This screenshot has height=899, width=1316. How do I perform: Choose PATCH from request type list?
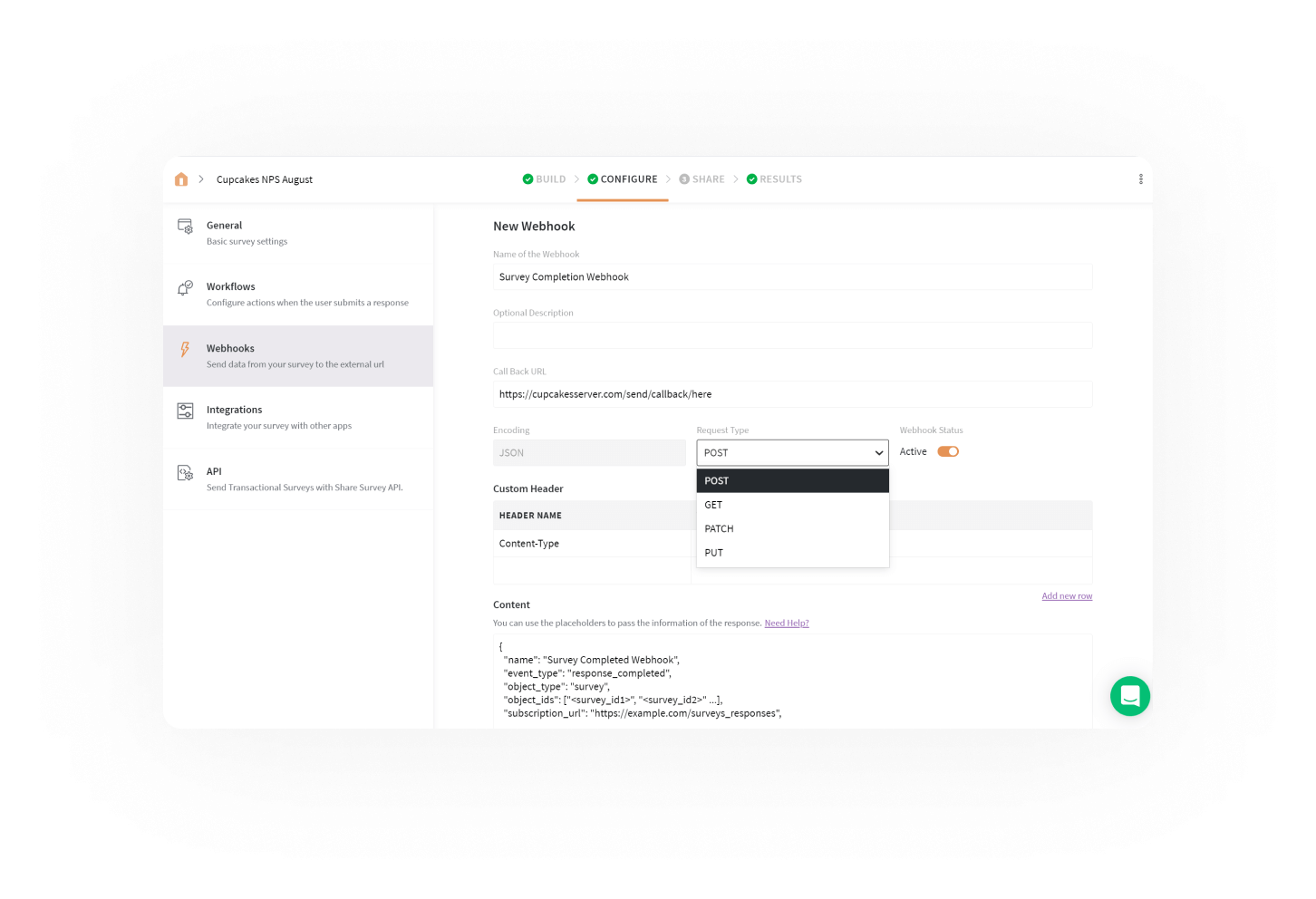coord(720,528)
